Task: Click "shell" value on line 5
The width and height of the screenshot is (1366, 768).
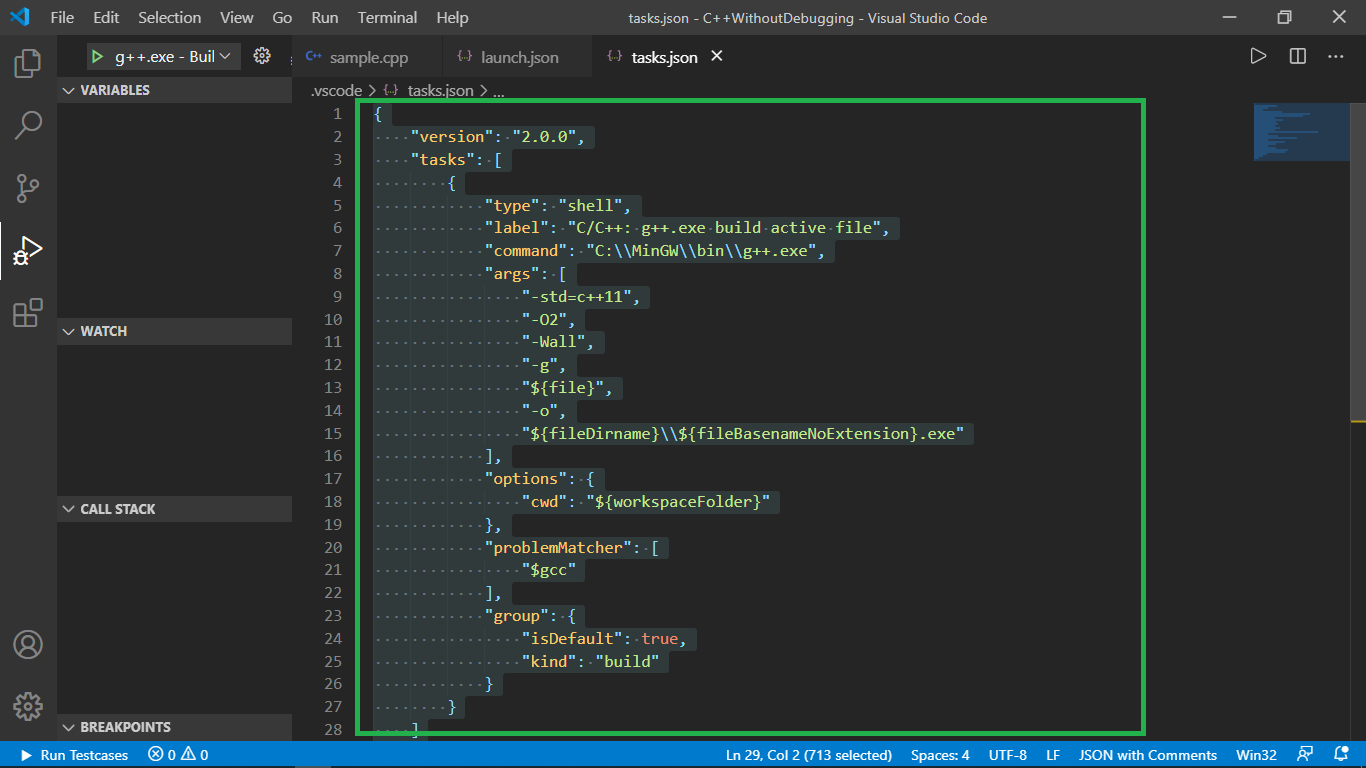Action: coord(591,206)
